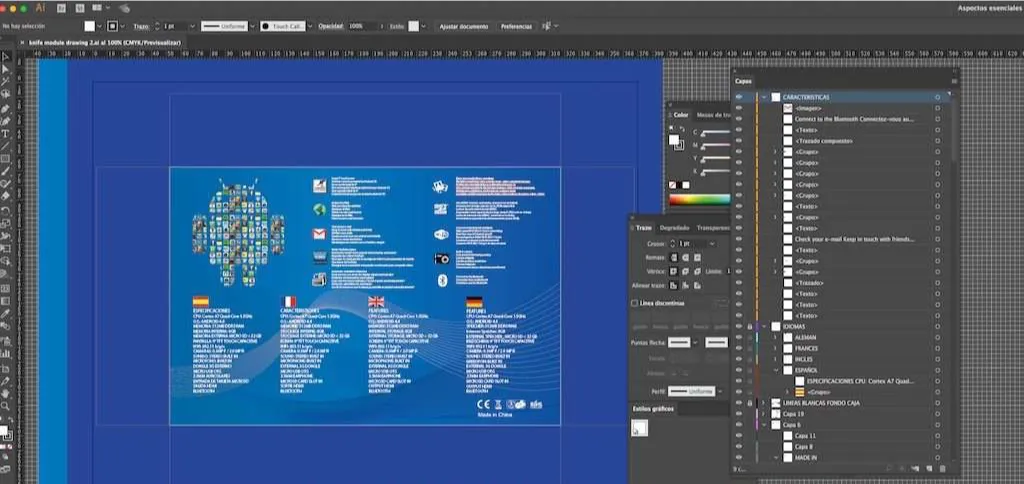The width and height of the screenshot is (1024, 484).
Task: Select butt cap icon in Remate row
Action: click(x=674, y=257)
